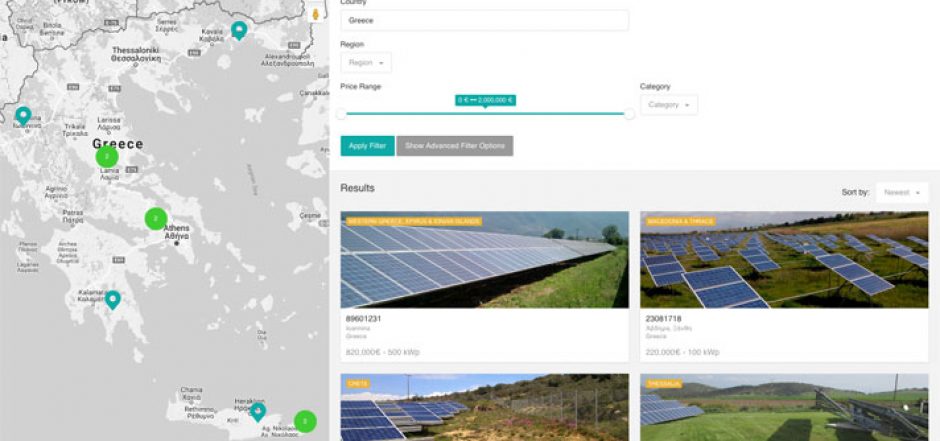
Task: Click Show Advanced Filter Options button
Action: tap(454, 146)
